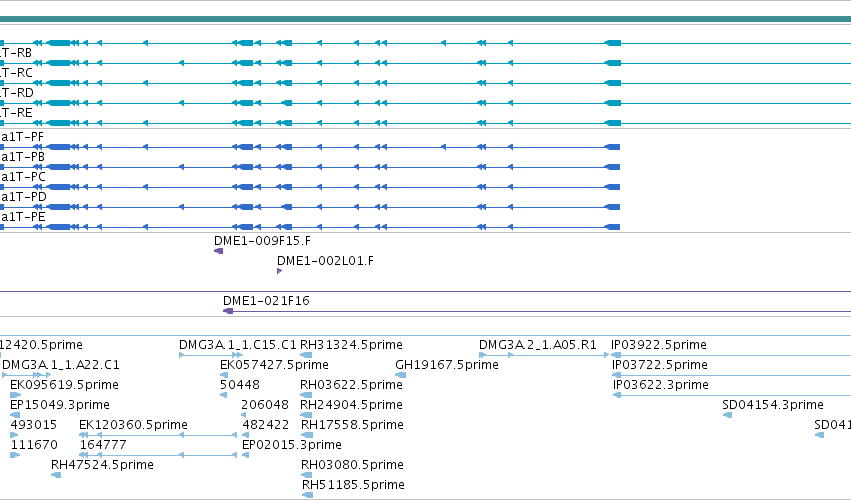
Task: Click the EK057427.5prime EST label
Action: [x=274, y=365]
